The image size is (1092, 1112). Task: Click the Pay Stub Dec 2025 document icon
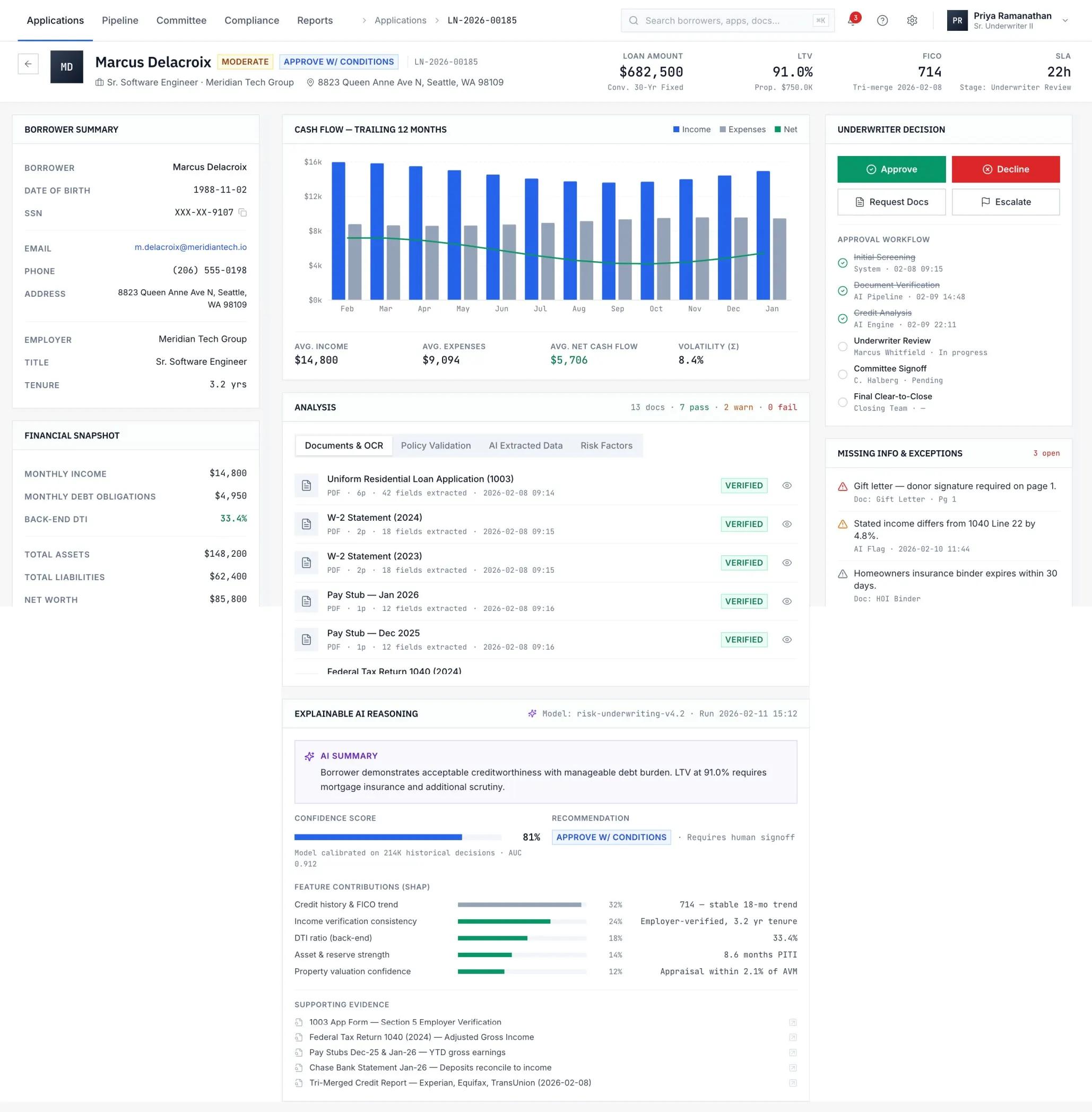[306, 639]
